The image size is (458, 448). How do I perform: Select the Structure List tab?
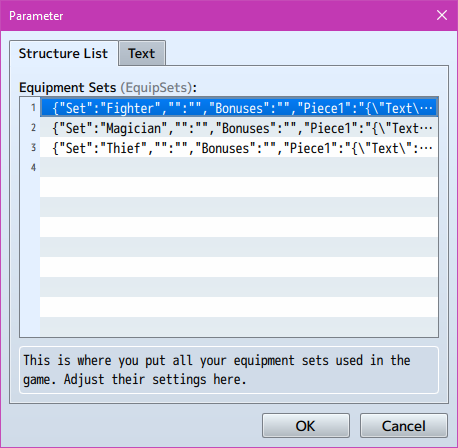64,53
